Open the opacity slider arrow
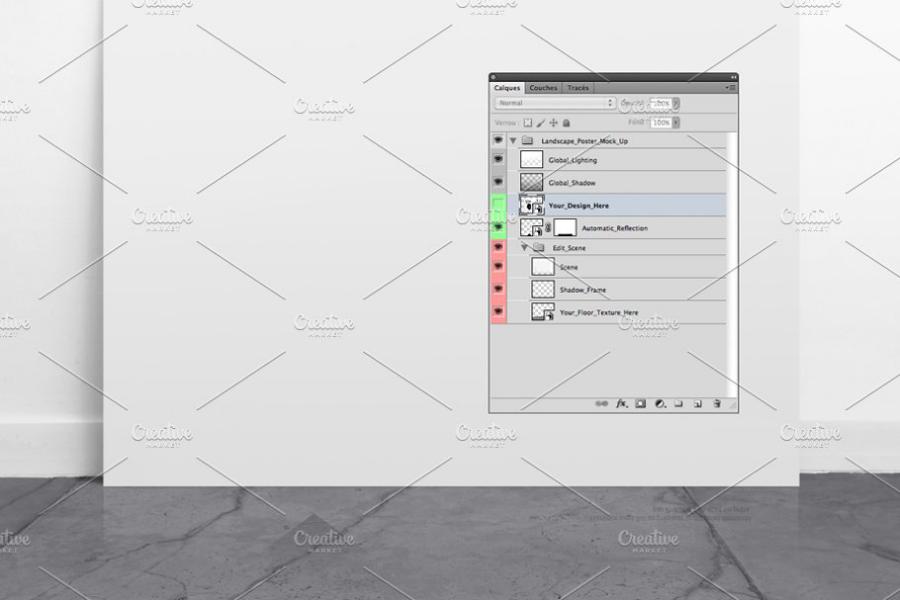Viewport: 900px width, 600px height. [676, 103]
